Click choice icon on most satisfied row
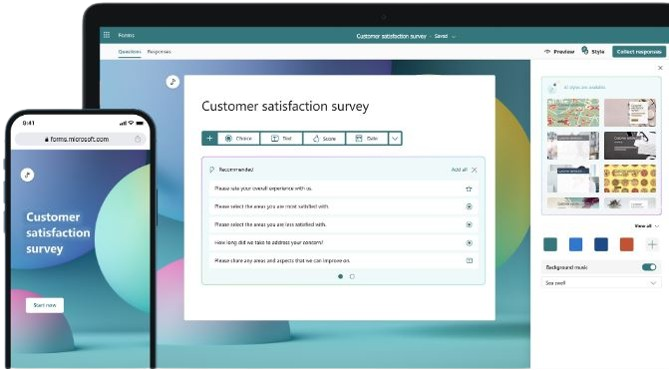The width and height of the screenshot is (669, 373). tap(469, 207)
